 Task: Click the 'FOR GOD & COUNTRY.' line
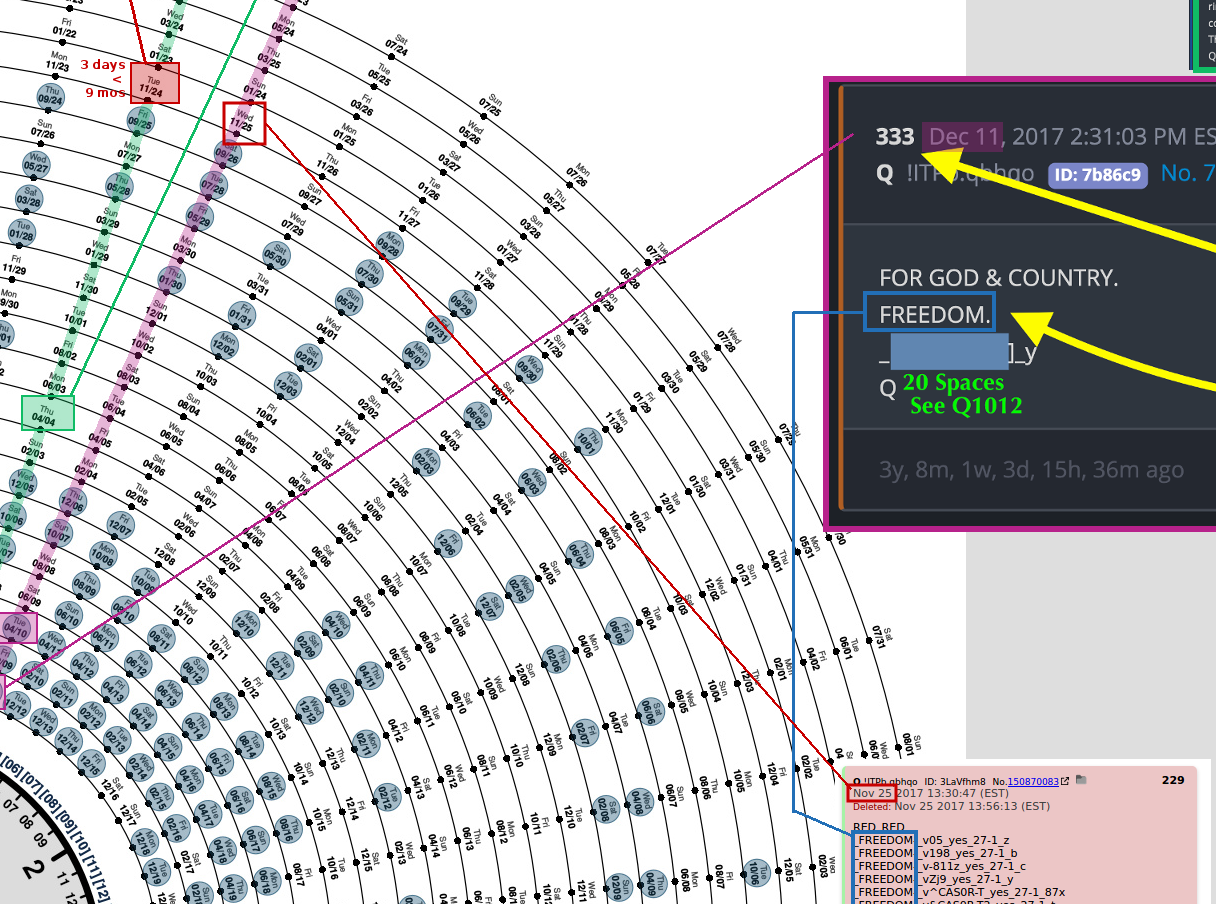pyautogui.click(x=999, y=278)
